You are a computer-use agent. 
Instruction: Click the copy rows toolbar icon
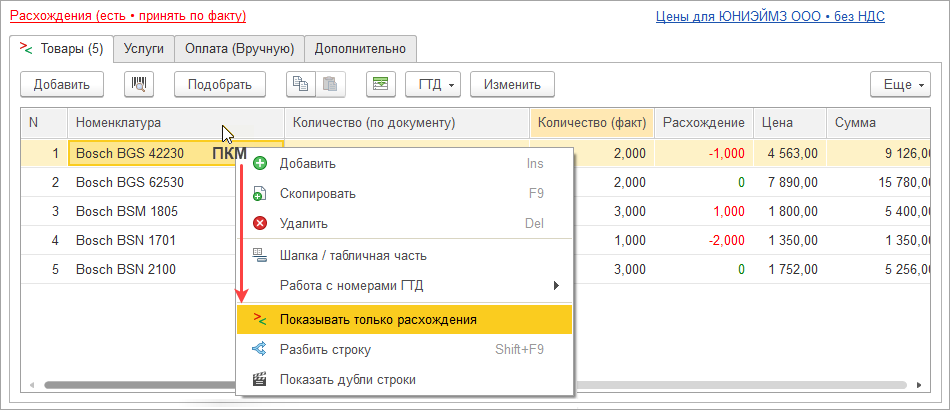(302, 85)
